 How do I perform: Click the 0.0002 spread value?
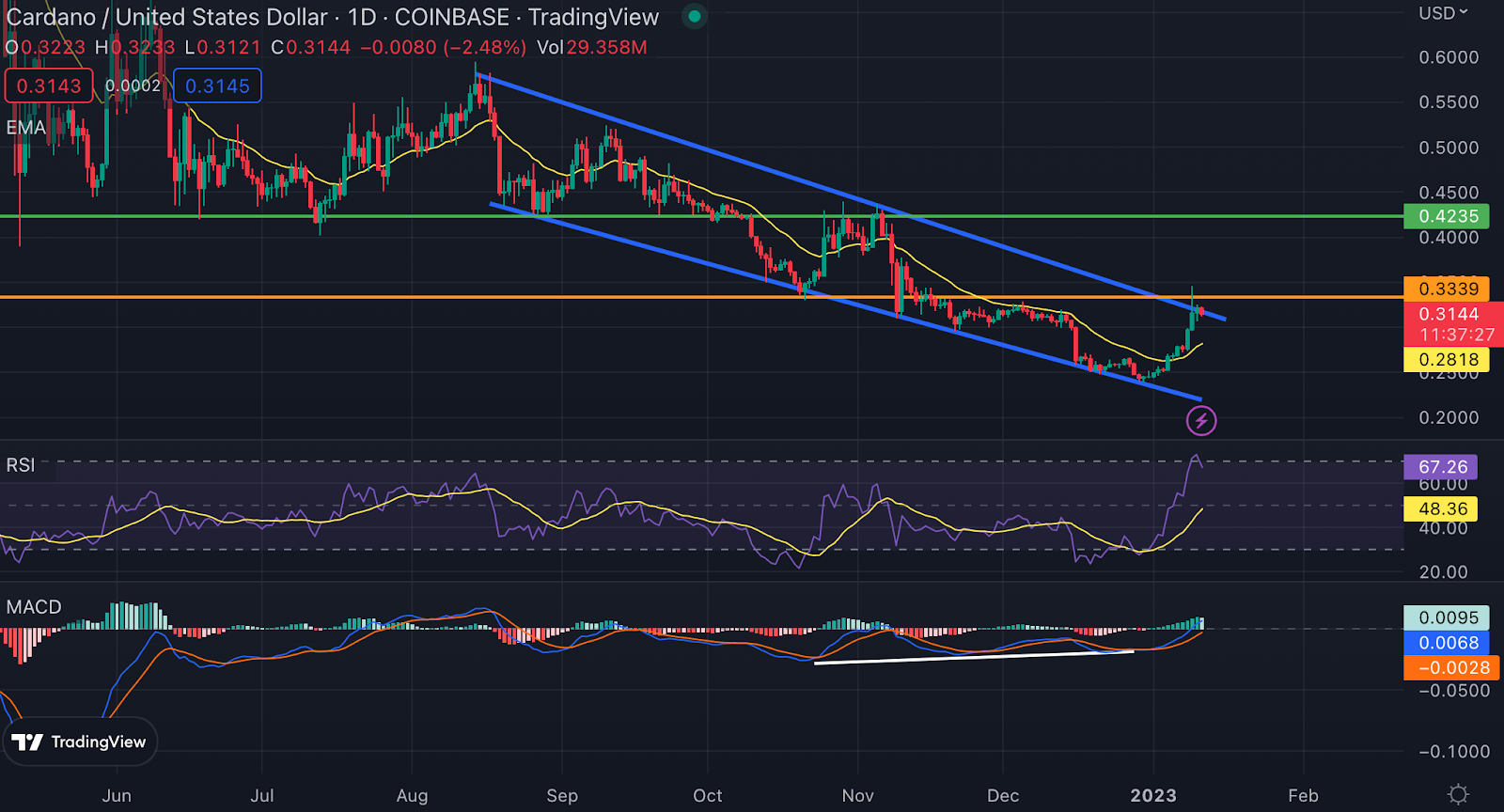[x=133, y=86]
